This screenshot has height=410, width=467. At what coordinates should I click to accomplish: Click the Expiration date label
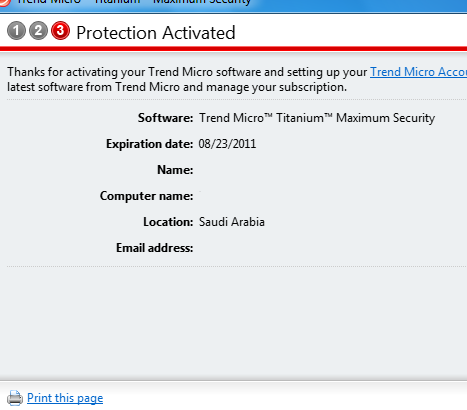150,144
